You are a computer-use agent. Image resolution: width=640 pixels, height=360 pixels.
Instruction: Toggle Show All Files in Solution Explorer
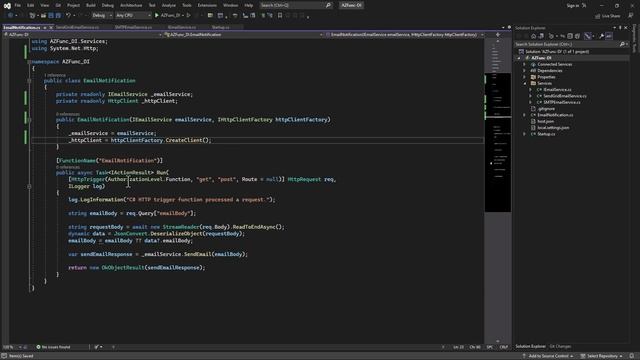pyautogui.click(x=577, y=36)
